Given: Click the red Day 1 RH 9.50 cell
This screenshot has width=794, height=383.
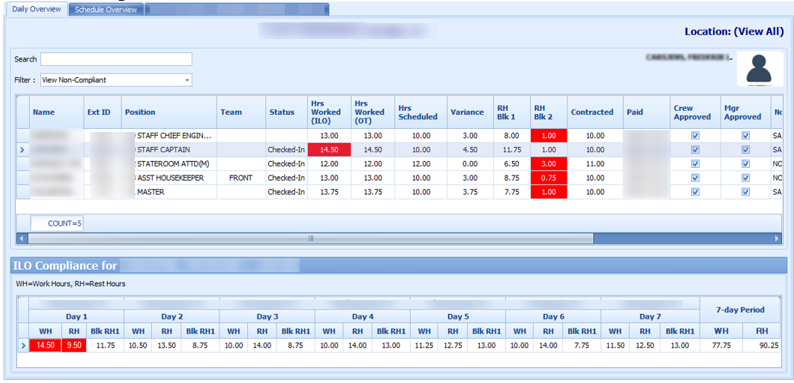Looking at the screenshot, I should point(73,346).
